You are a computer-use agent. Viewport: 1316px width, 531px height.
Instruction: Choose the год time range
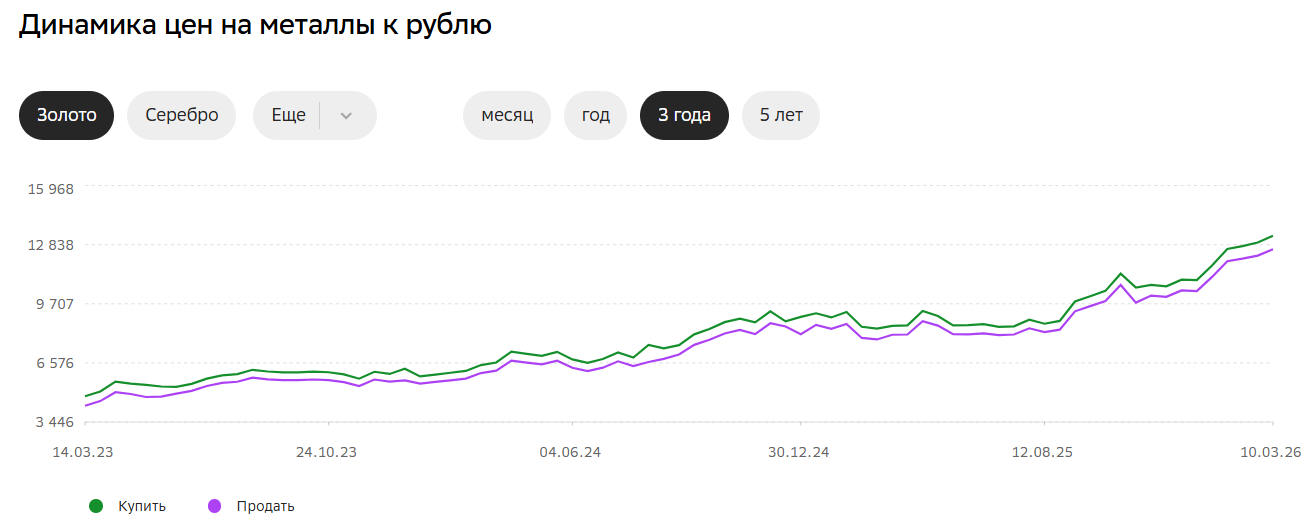(595, 115)
